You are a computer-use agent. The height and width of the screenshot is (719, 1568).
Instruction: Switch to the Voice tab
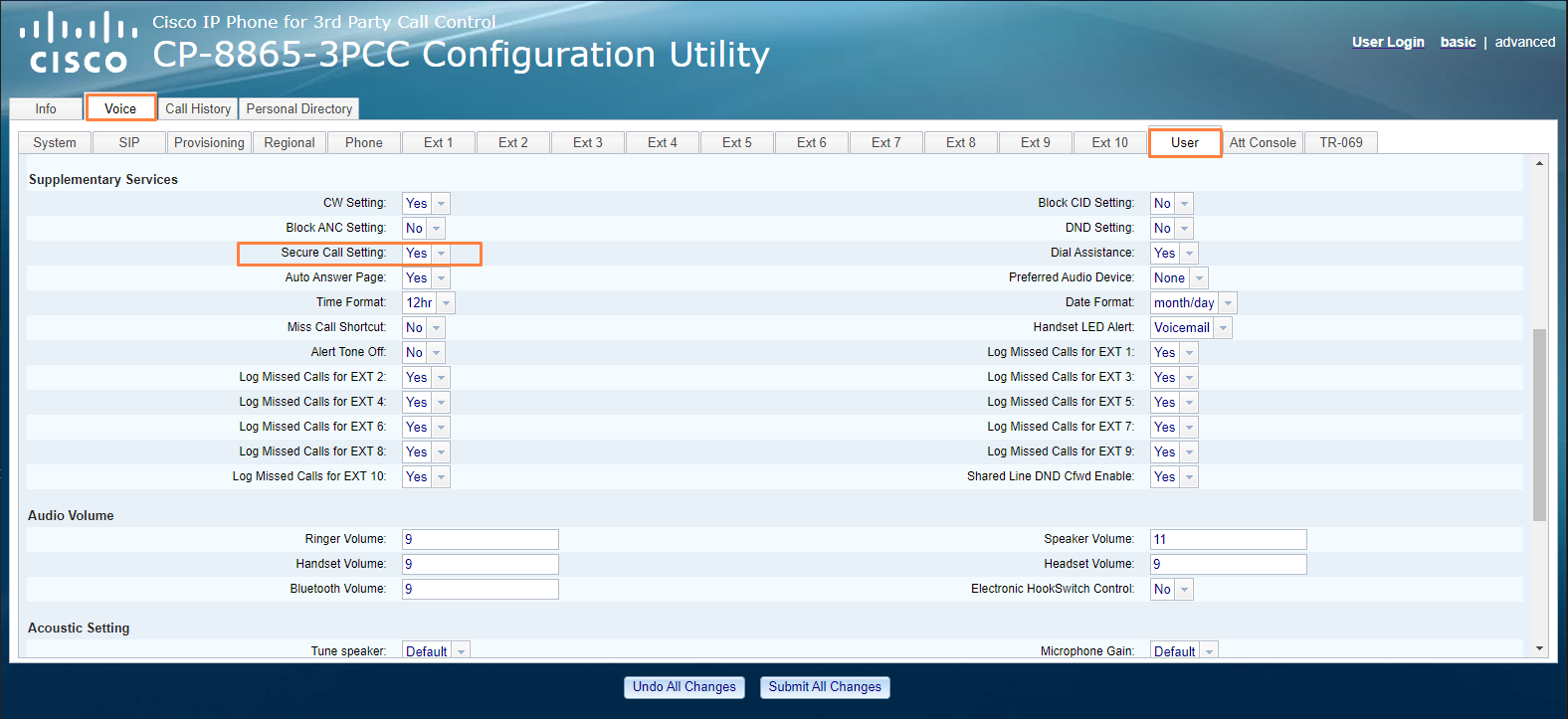(x=120, y=107)
